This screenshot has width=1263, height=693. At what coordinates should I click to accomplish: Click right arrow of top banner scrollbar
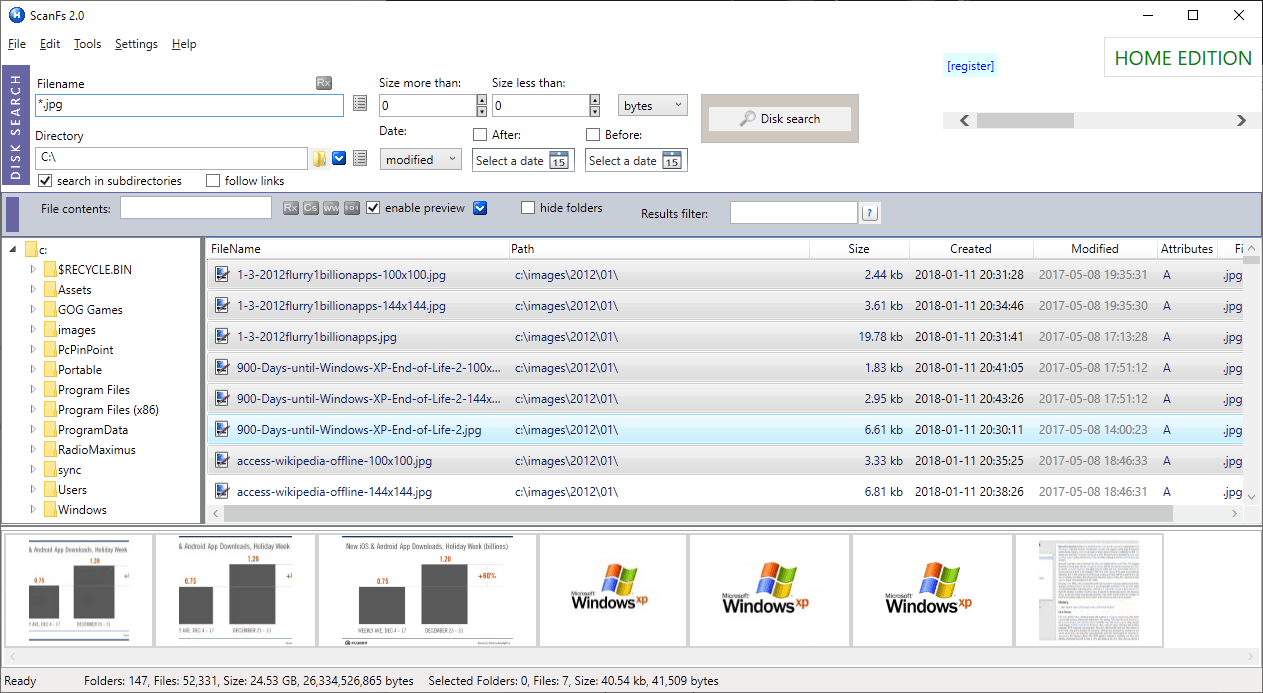pyautogui.click(x=1241, y=121)
